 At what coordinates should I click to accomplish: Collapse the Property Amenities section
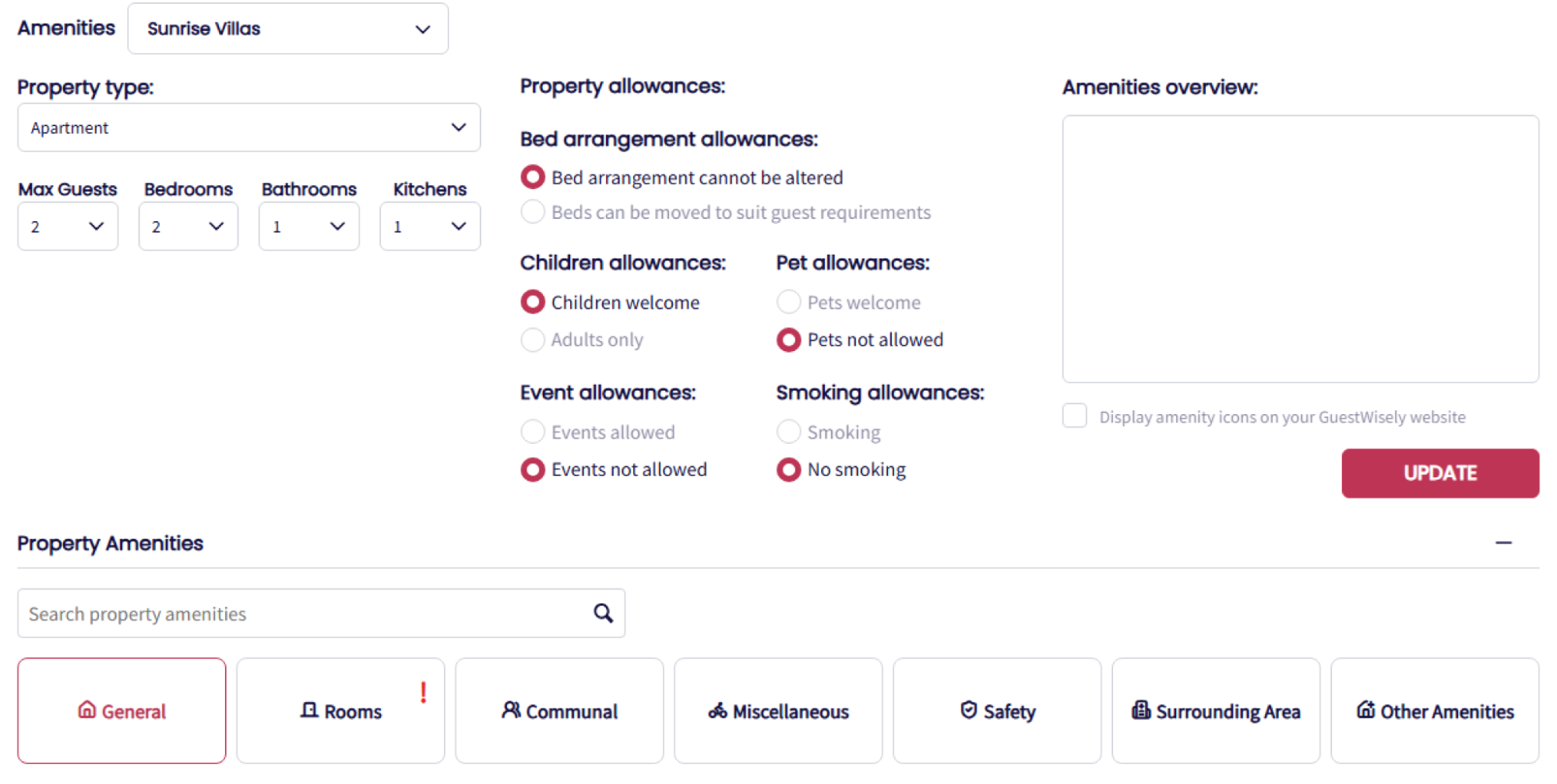pyautogui.click(x=1503, y=543)
